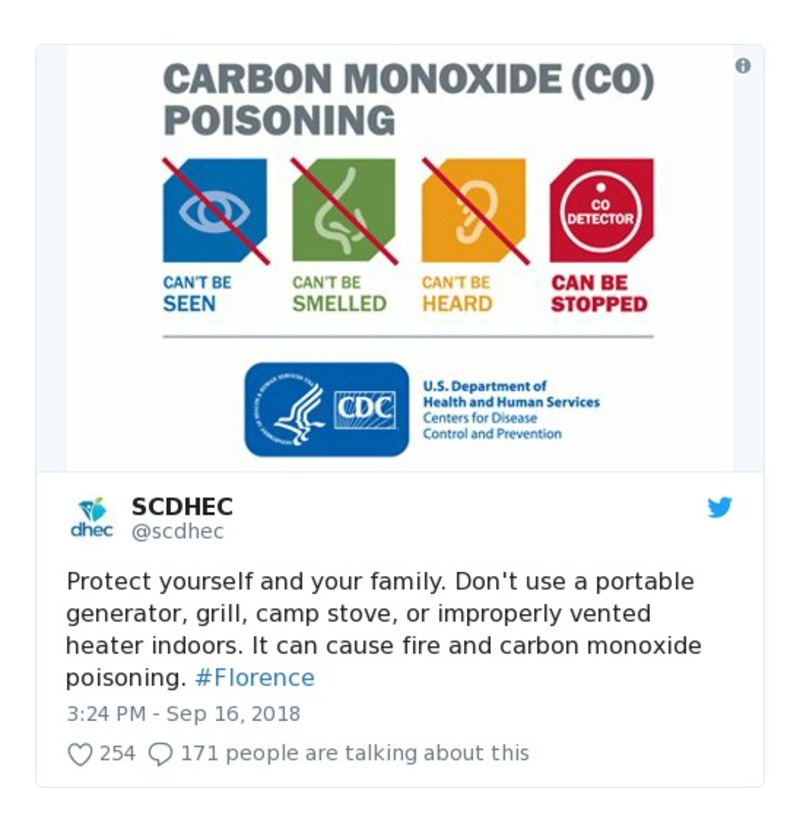Click the blue crossed-out eye icon
The image size is (800, 823).
(x=214, y=210)
